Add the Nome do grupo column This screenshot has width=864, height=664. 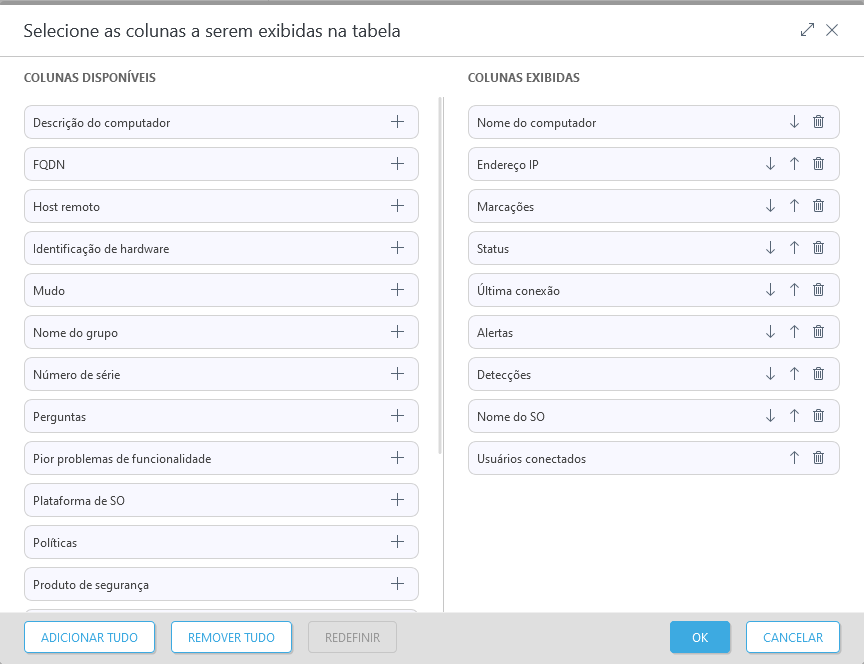(397, 332)
